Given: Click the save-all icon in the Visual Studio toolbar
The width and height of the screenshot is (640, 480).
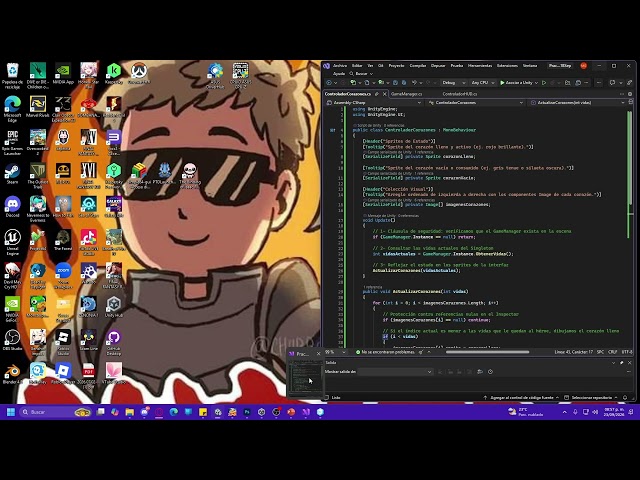Looking at the screenshot, I should (x=404, y=82).
